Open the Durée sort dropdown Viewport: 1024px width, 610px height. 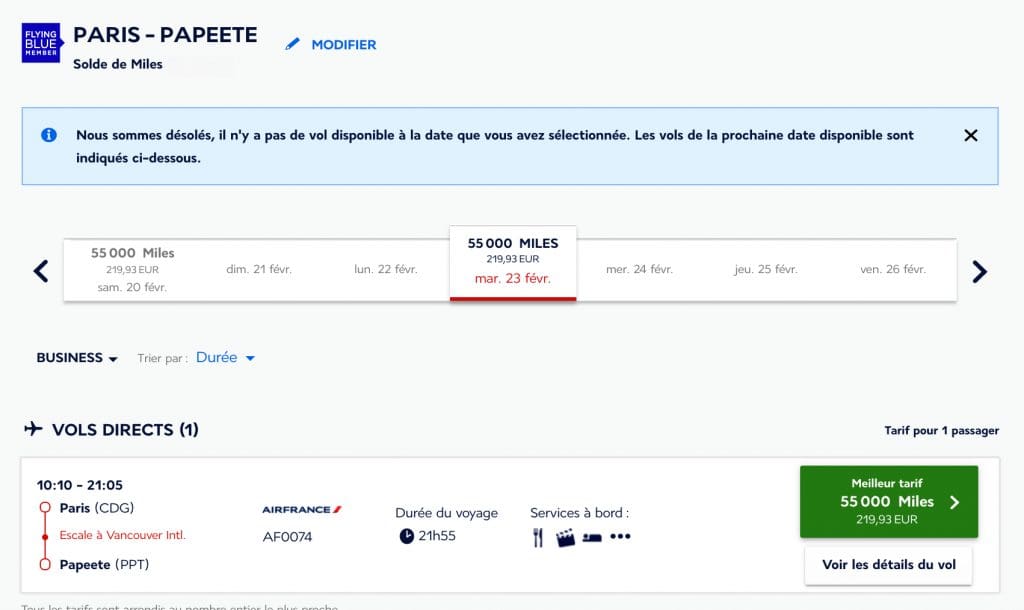click(225, 357)
